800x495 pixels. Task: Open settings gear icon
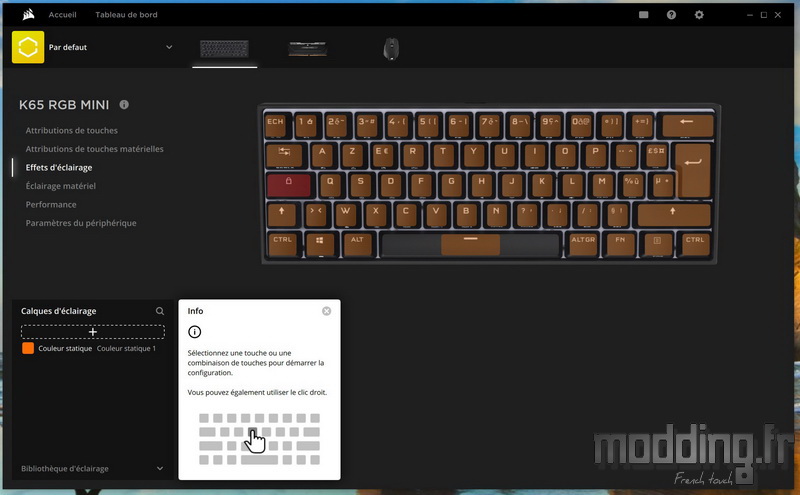point(699,15)
